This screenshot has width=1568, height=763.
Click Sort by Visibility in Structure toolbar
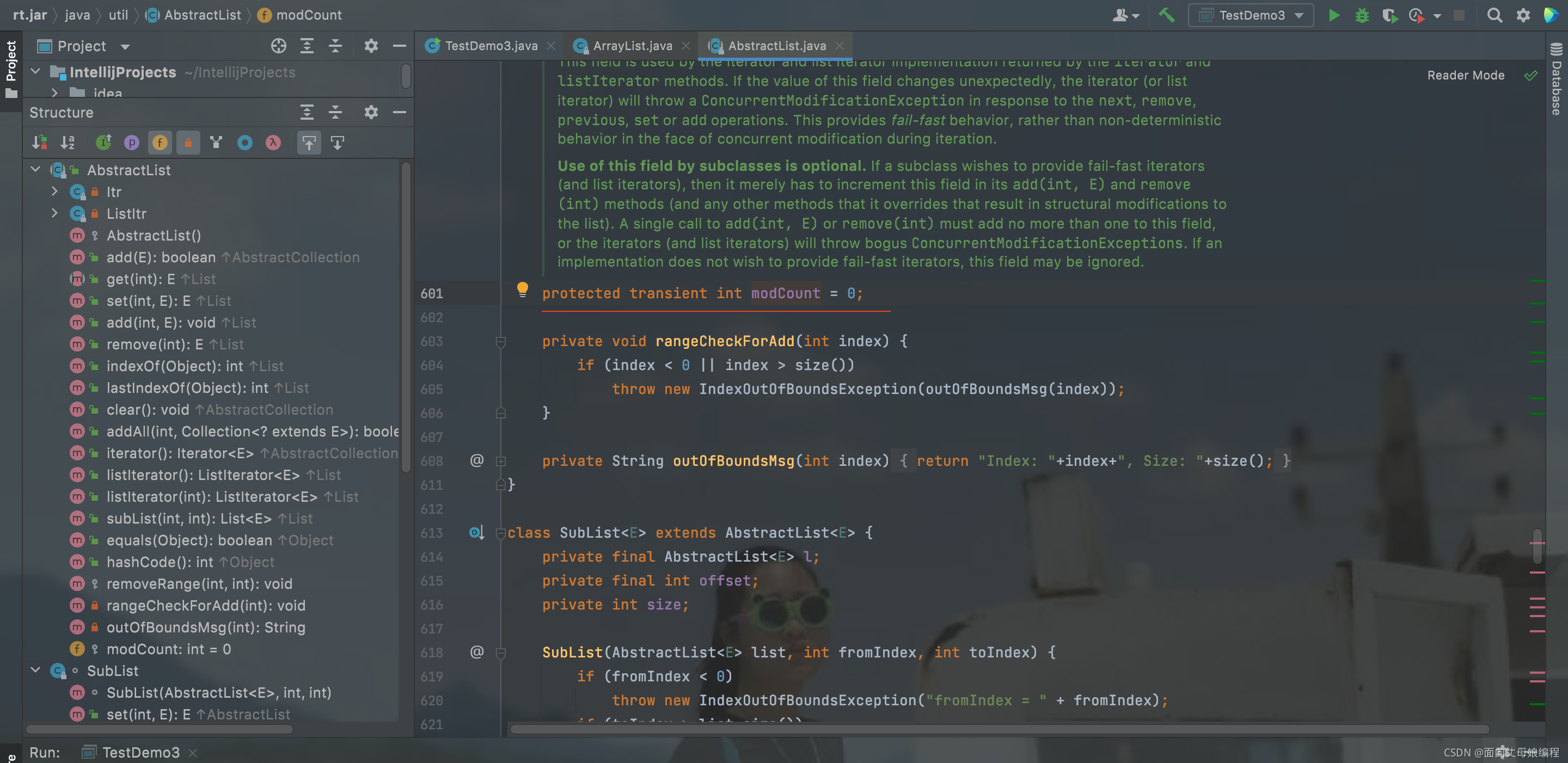tap(40, 143)
